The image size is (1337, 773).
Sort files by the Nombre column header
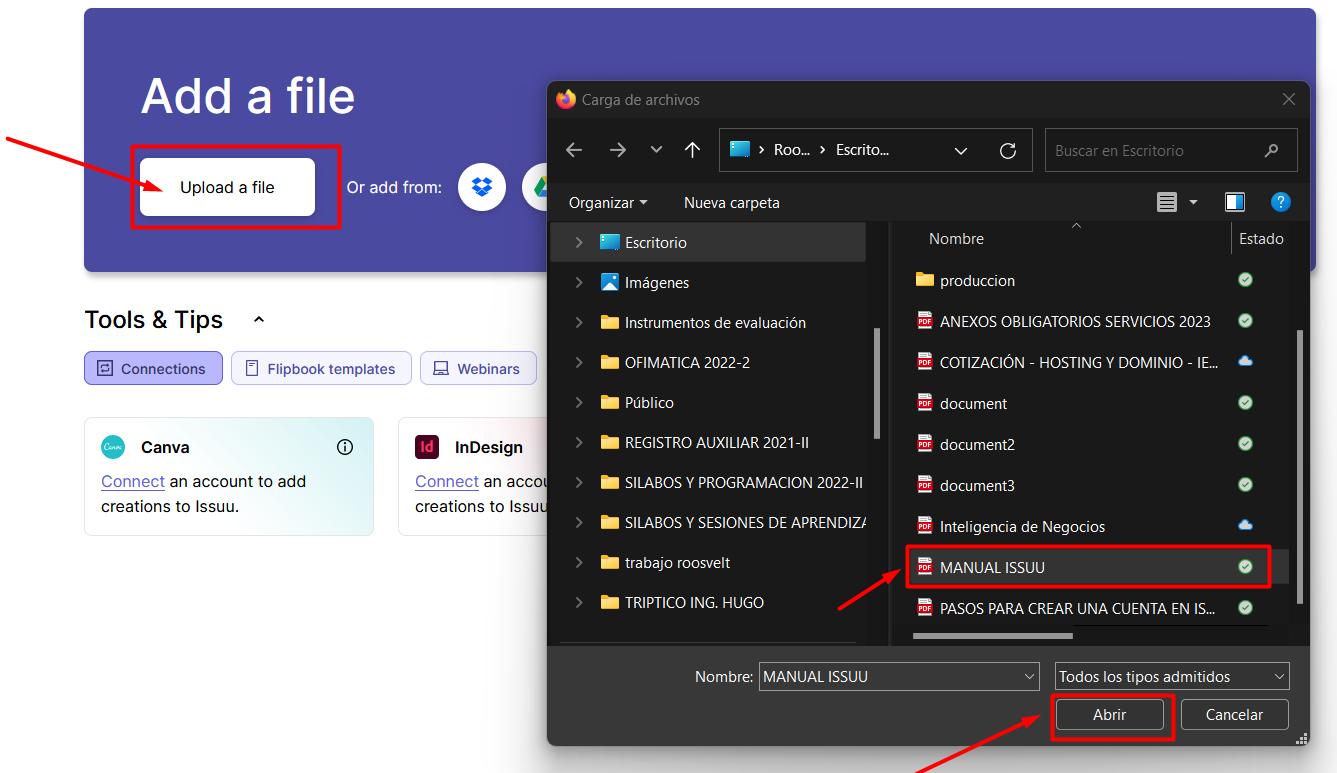(956, 239)
